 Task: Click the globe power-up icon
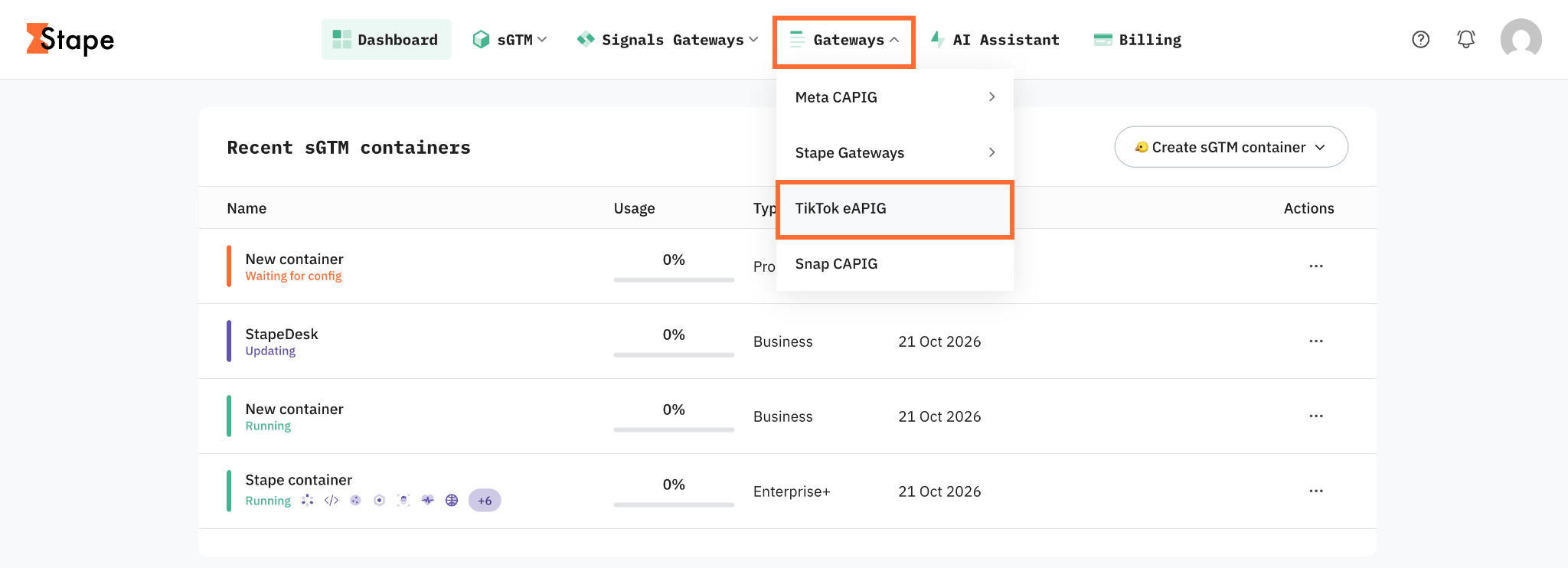point(452,501)
